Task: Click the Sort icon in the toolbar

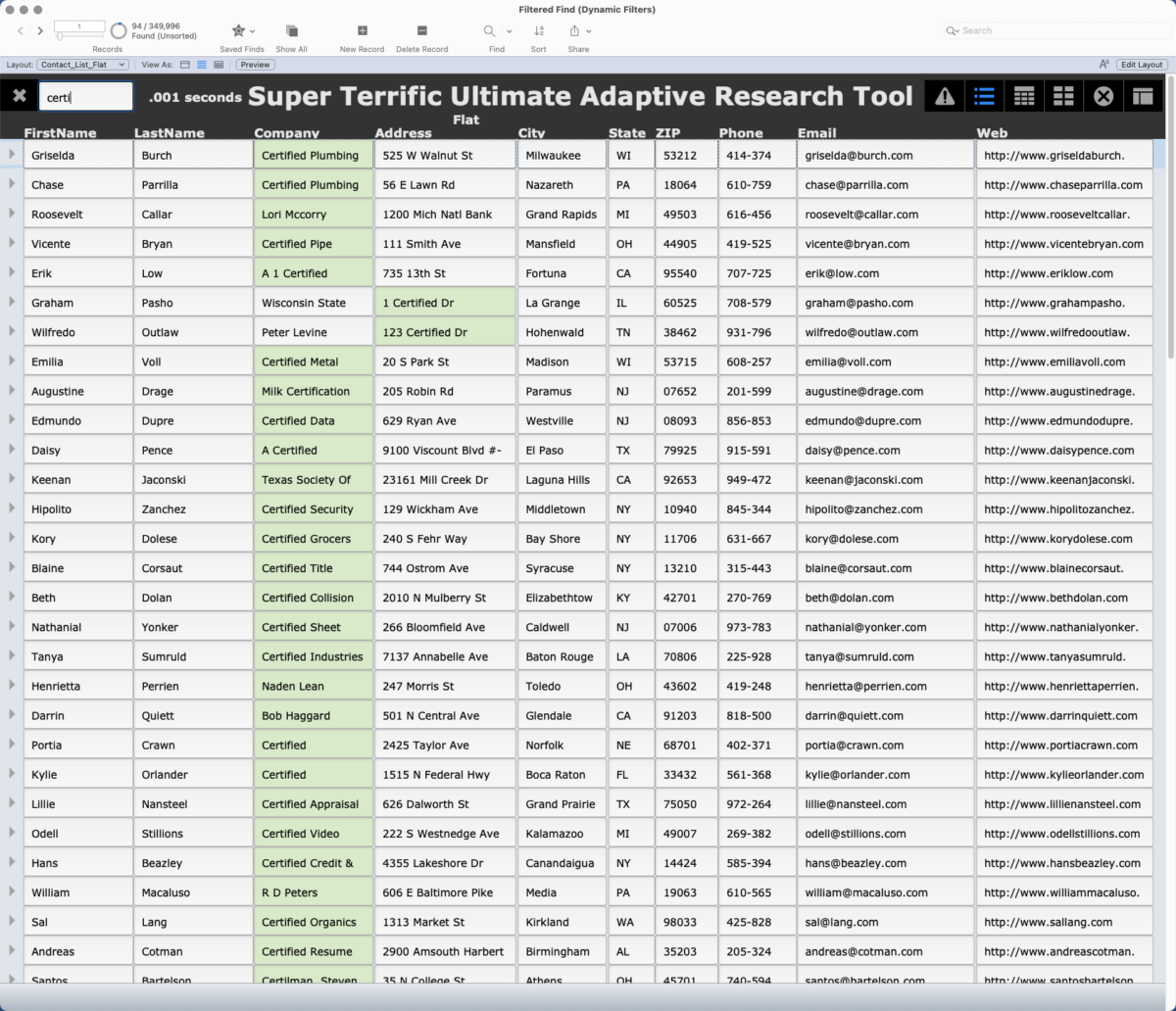Action: coord(538,30)
